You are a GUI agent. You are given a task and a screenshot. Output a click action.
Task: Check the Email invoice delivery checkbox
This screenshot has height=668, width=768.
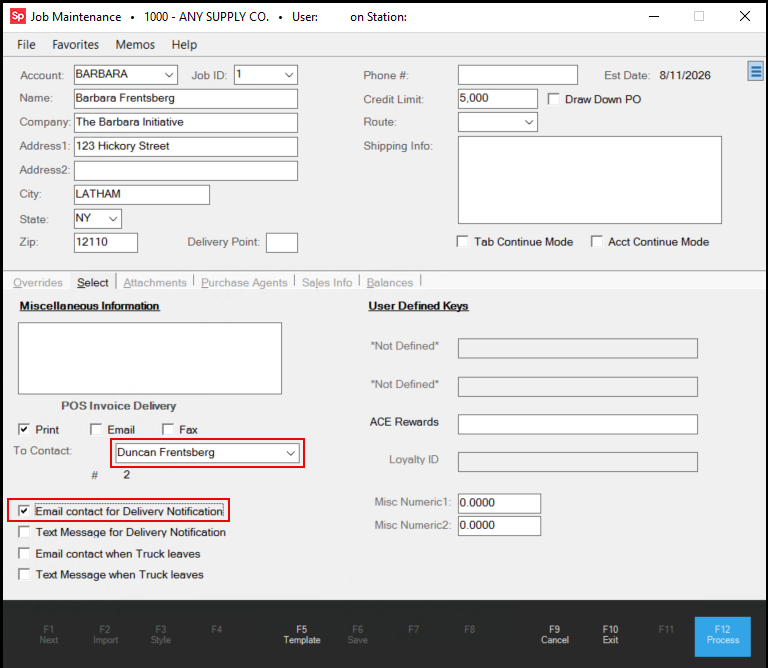(x=96, y=429)
